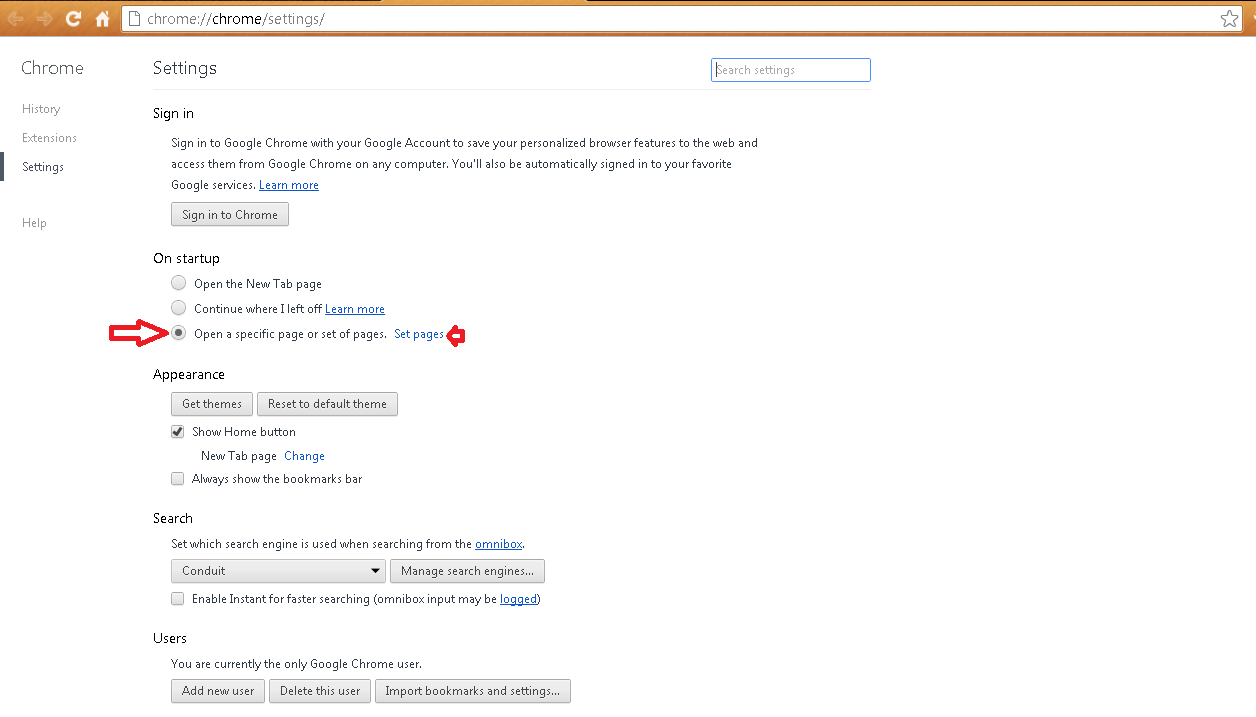The height and width of the screenshot is (717, 1256).
Task: Open Extensions in the sidebar
Action: (x=49, y=138)
